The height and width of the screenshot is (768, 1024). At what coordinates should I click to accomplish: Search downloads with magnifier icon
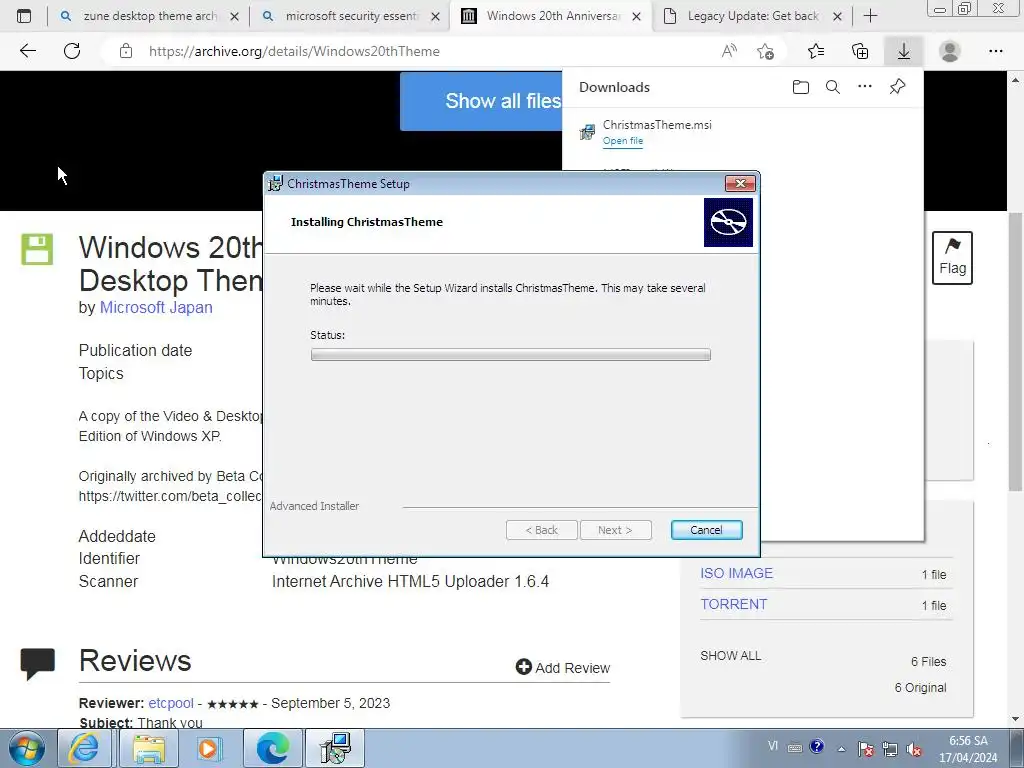point(833,87)
